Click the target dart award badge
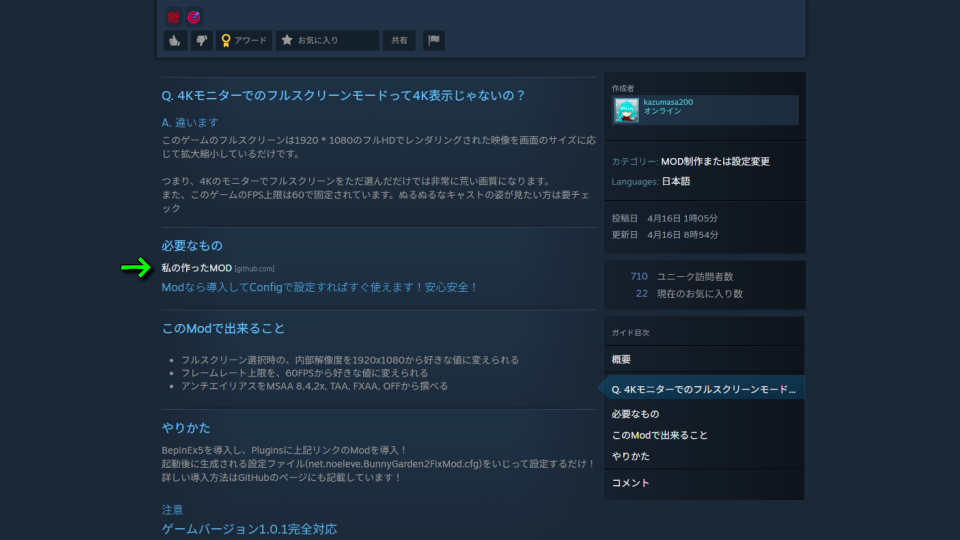The image size is (960, 540). coord(194,16)
